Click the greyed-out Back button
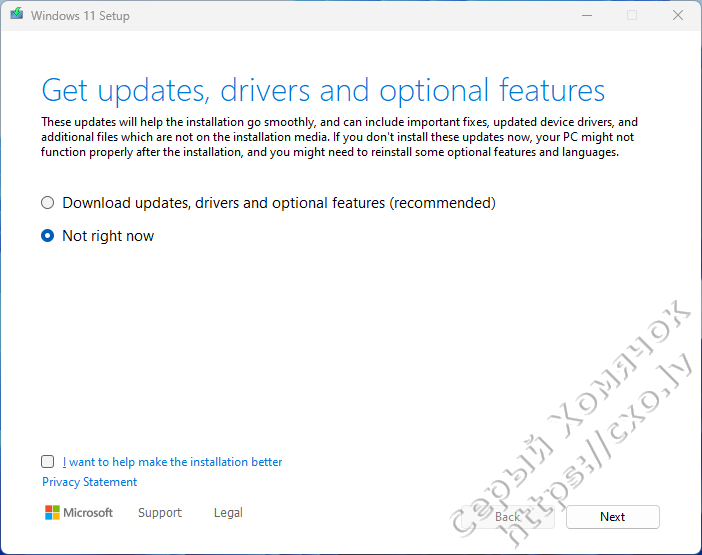 pyautogui.click(x=508, y=517)
